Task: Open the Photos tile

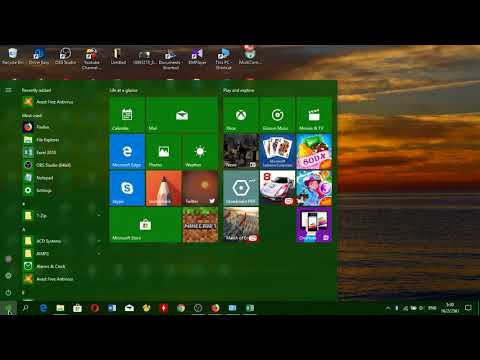Action: [x=164, y=152]
